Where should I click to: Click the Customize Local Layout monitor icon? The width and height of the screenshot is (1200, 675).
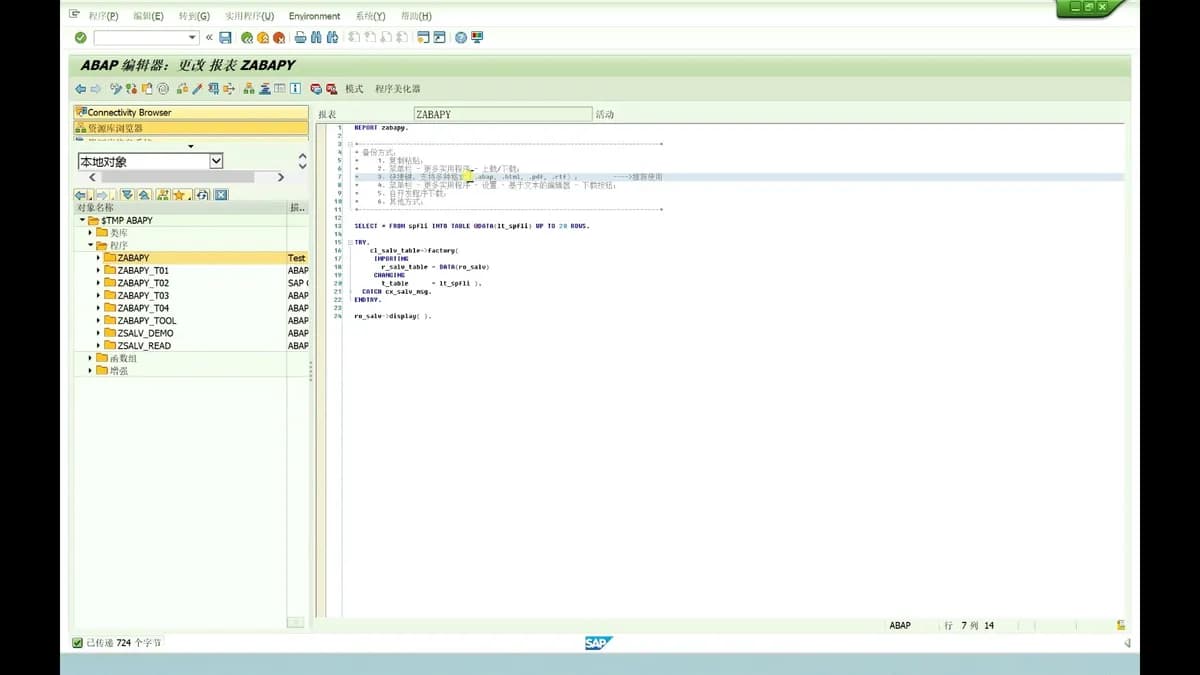coord(477,37)
